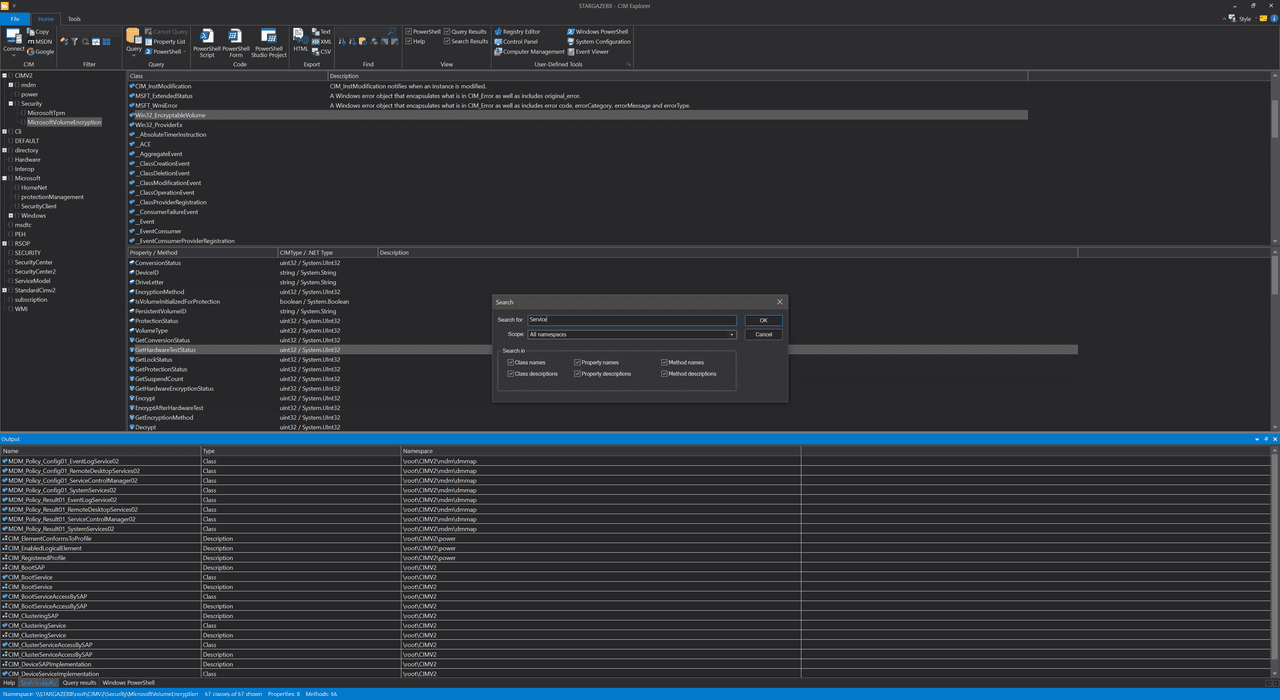Click the funnel filter icon
This screenshot has height=700, width=1280.
coord(74,42)
